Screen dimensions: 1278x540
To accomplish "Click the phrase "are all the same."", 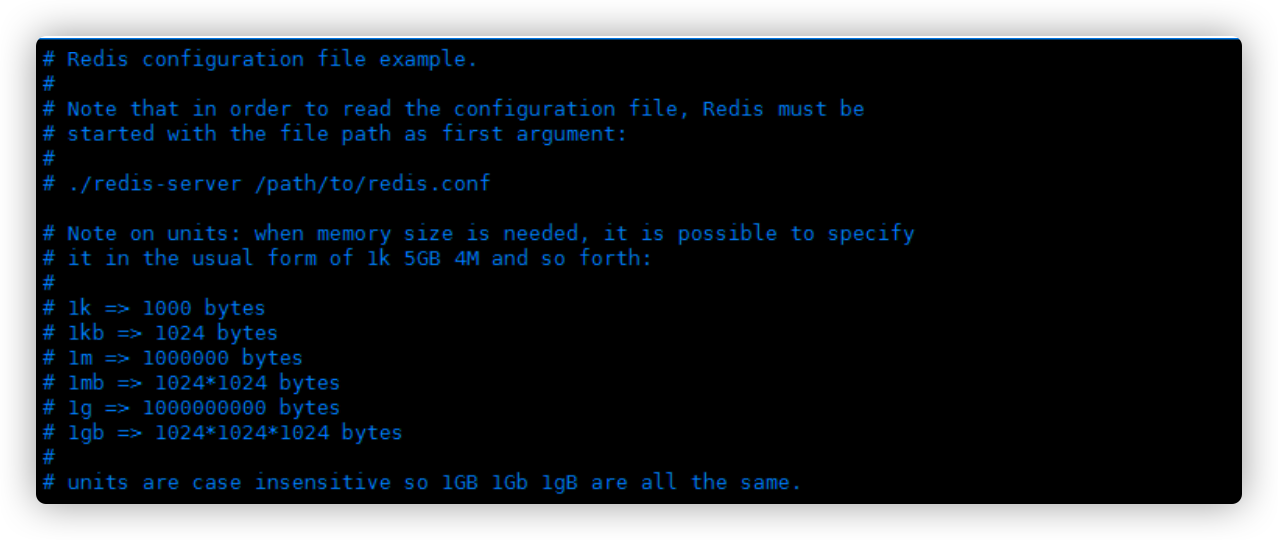I will 696,483.
